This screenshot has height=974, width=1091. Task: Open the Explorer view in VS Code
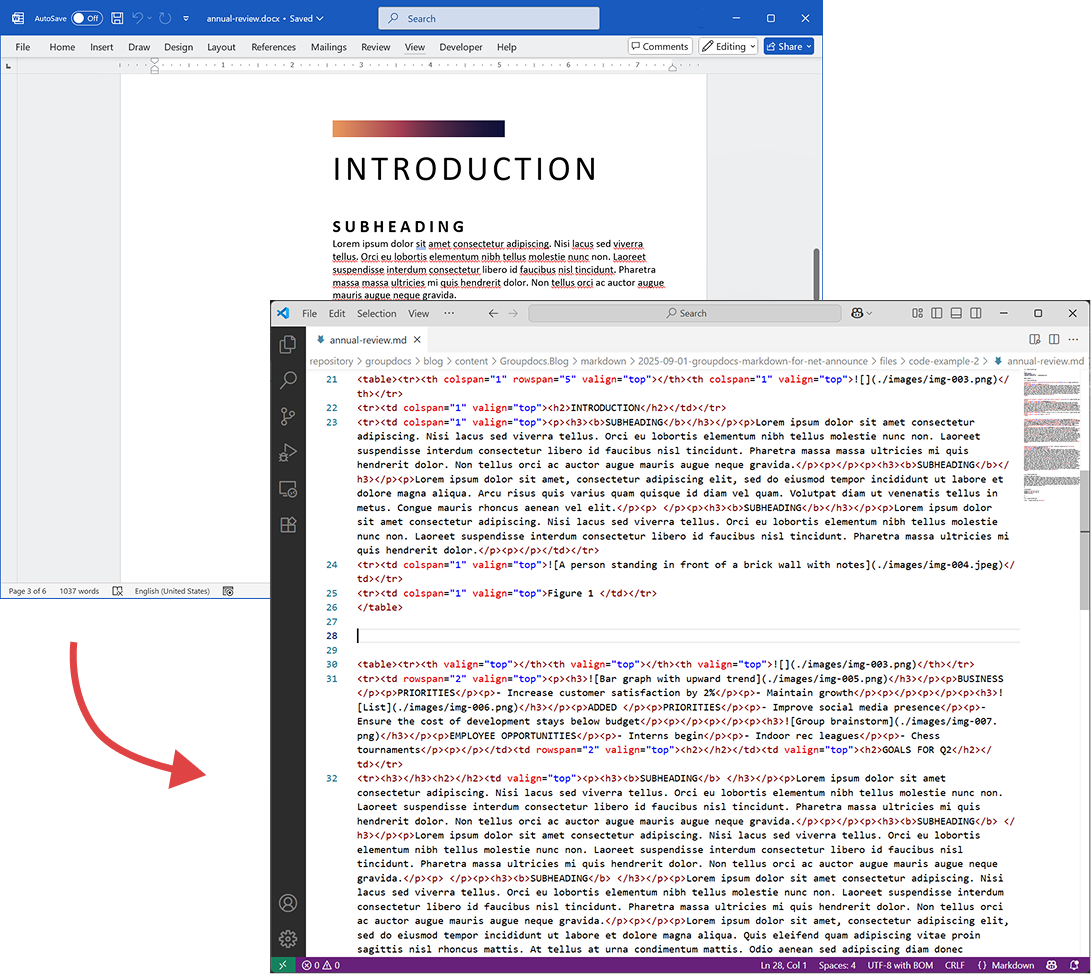[288, 343]
